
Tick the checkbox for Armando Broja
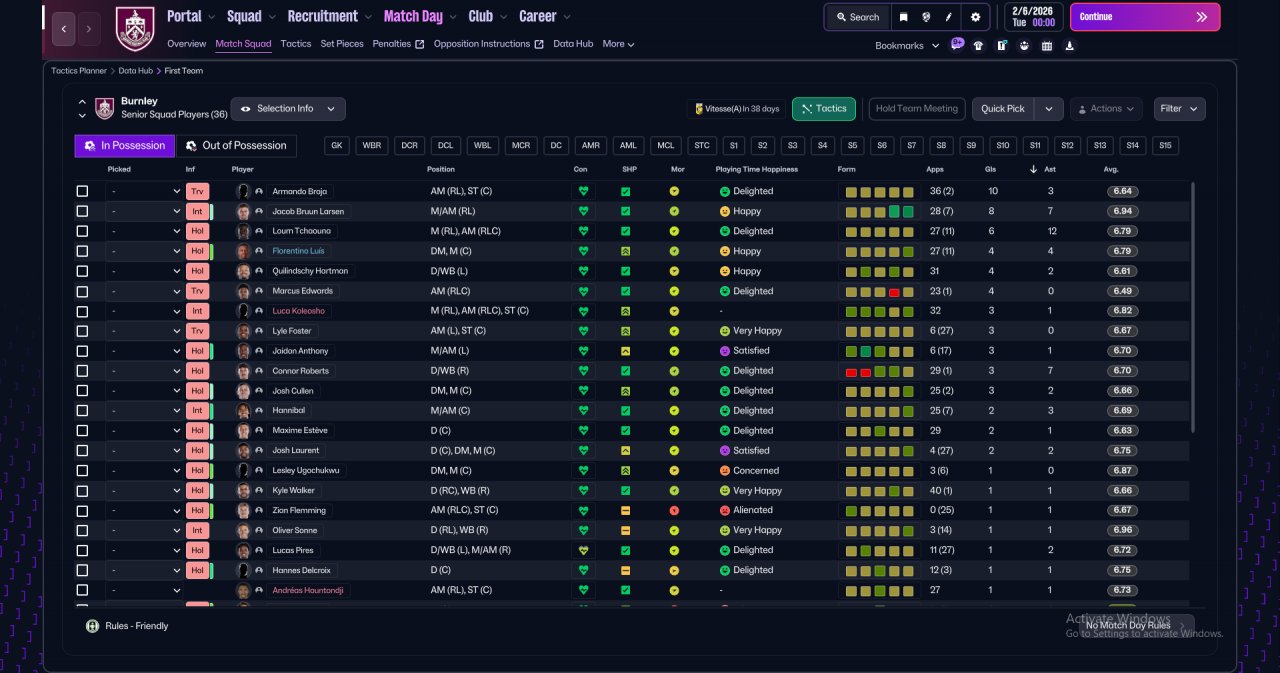(82, 191)
